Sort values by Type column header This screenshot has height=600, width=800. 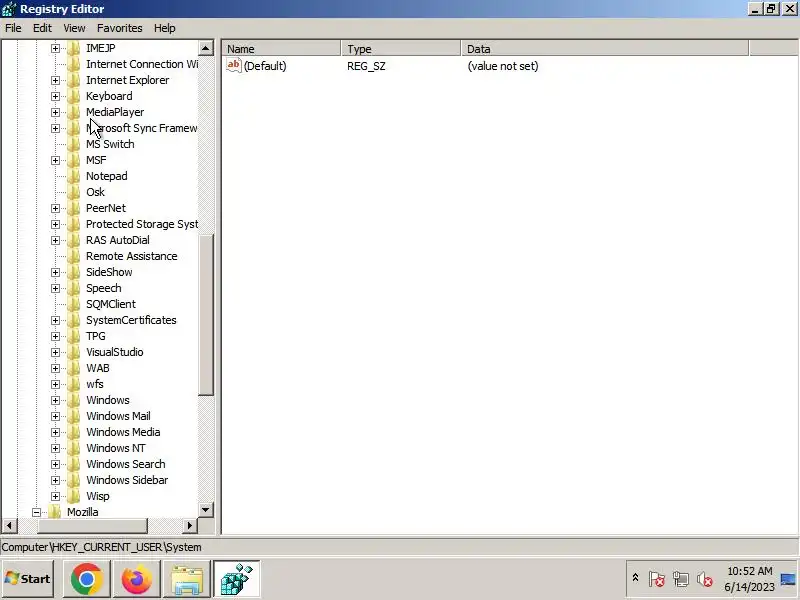pos(401,49)
